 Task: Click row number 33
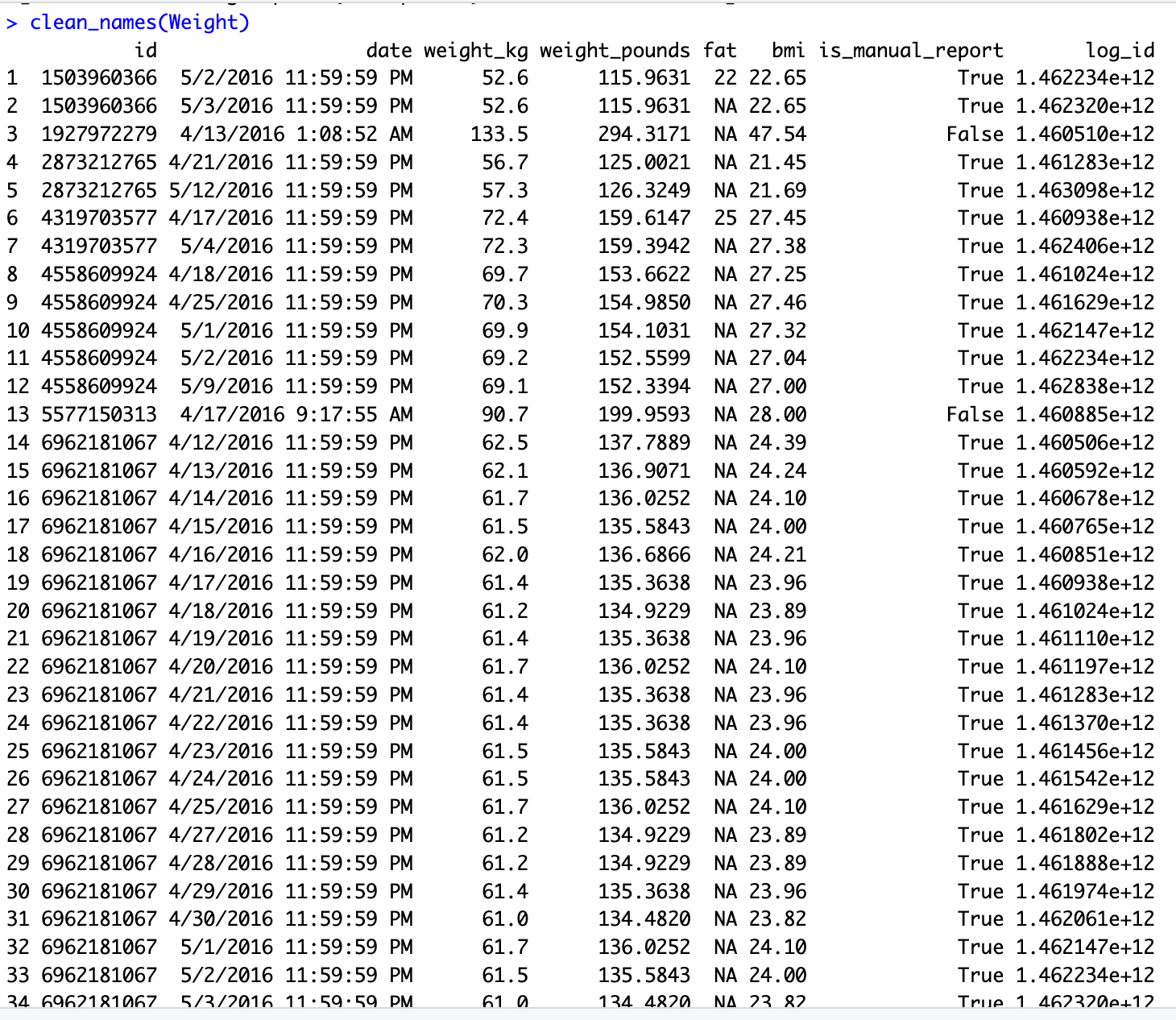point(18,975)
